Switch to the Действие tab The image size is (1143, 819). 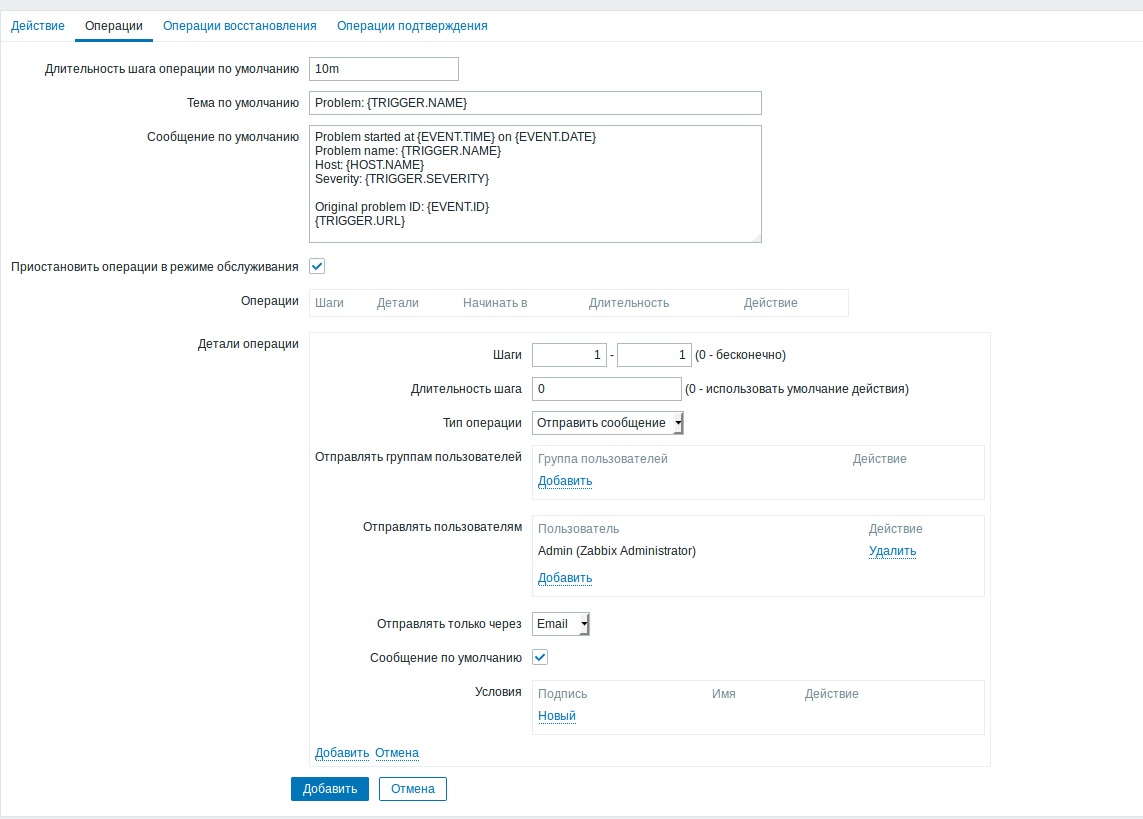coord(37,25)
